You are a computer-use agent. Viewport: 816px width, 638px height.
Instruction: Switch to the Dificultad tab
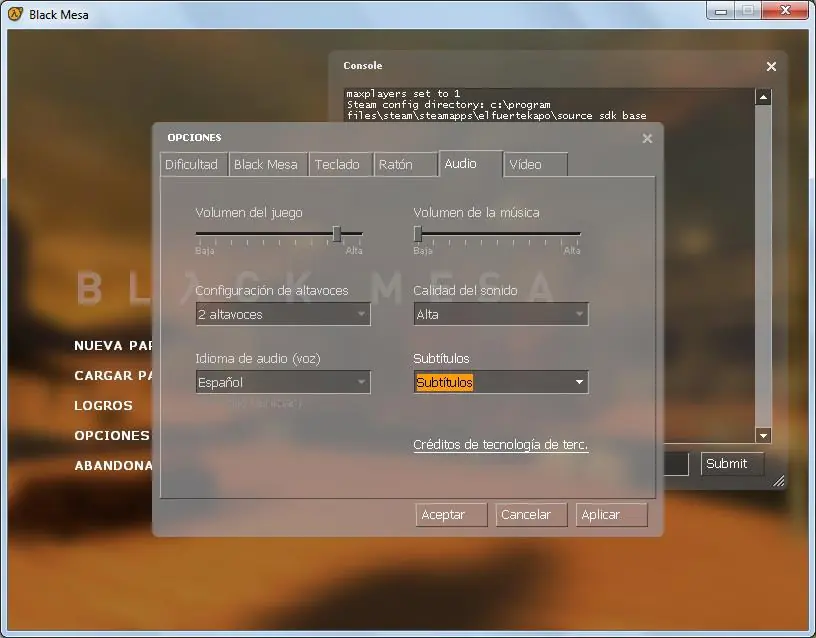[x=194, y=164]
